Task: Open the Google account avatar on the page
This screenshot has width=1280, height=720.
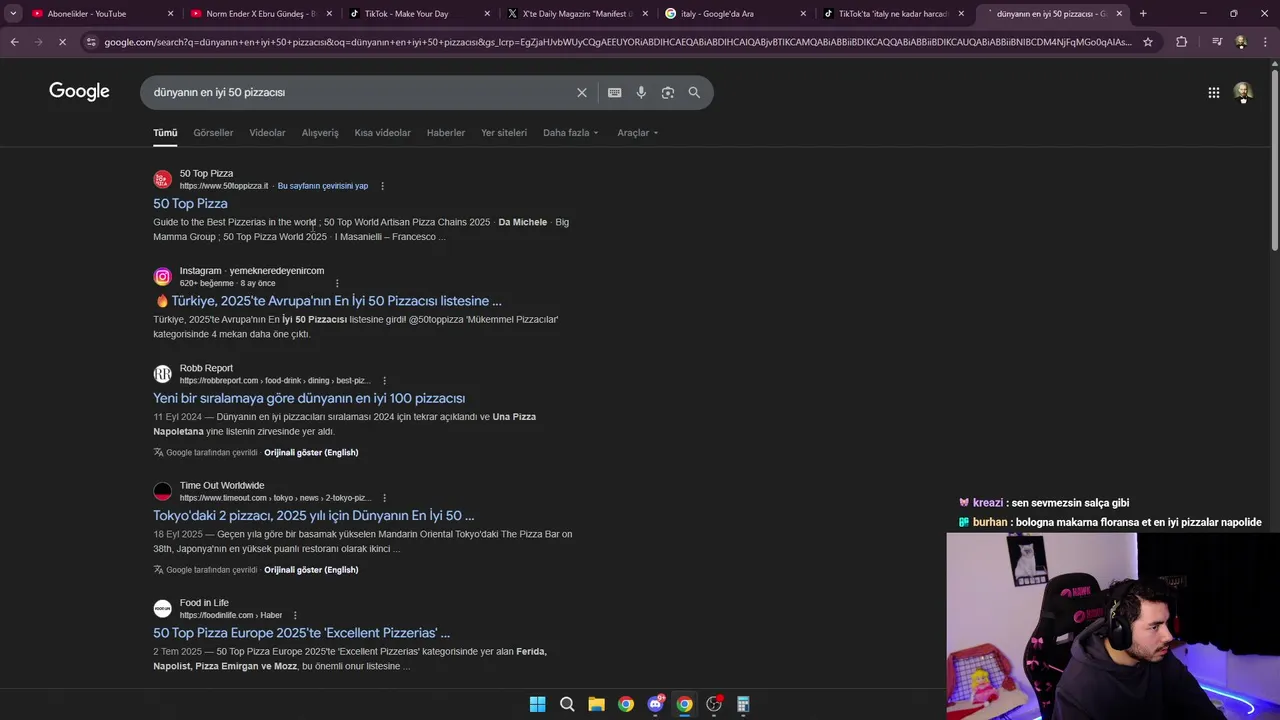Action: 1243,92
